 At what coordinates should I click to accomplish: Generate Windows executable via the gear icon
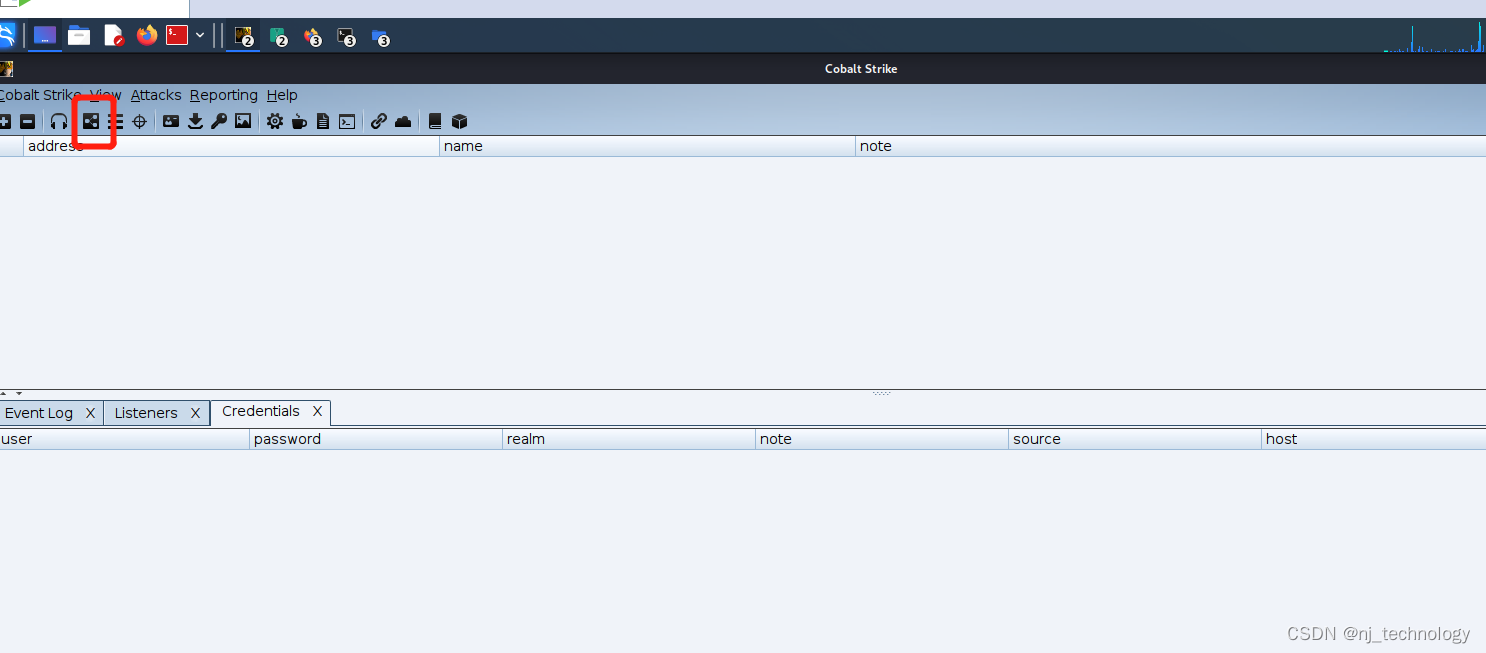pyautogui.click(x=275, y=122)
